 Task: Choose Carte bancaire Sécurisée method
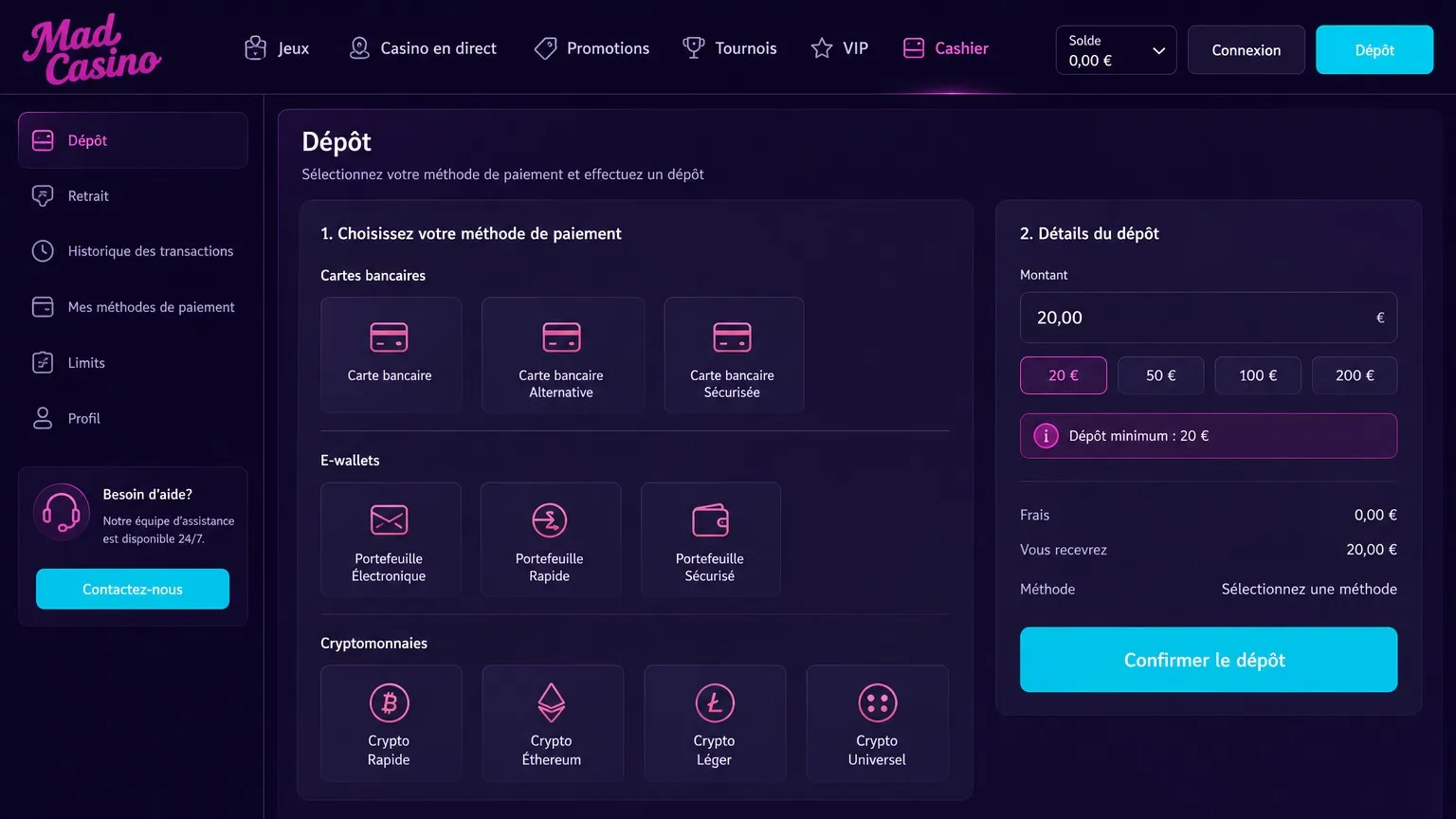click(x=734, y=355)
